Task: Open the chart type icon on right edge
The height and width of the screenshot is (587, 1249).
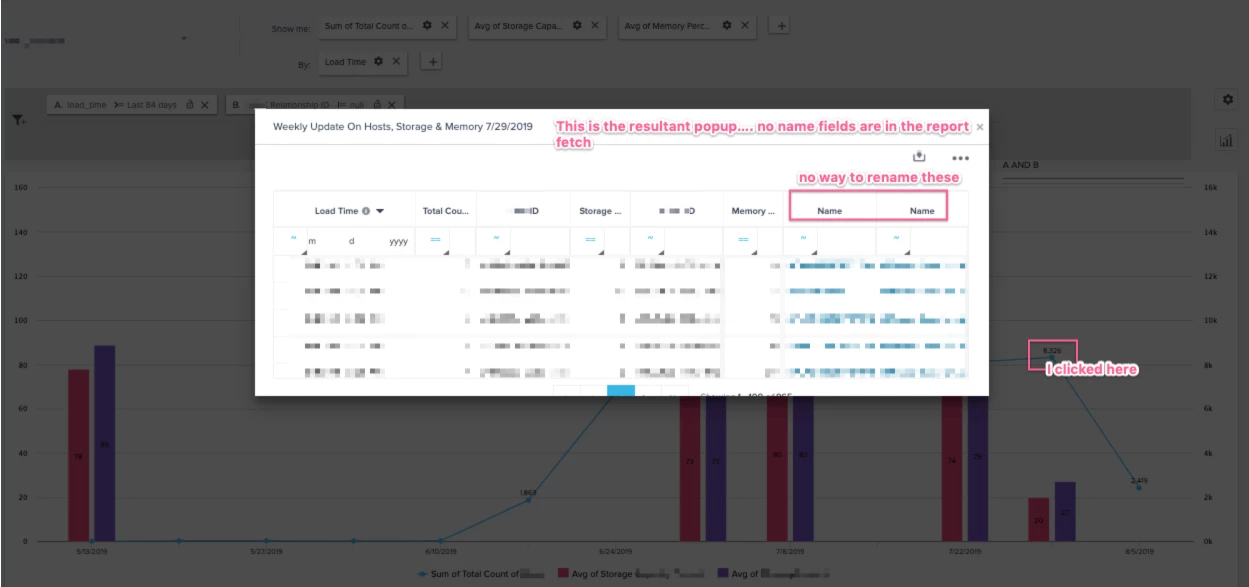Action: pos(1226,141)
